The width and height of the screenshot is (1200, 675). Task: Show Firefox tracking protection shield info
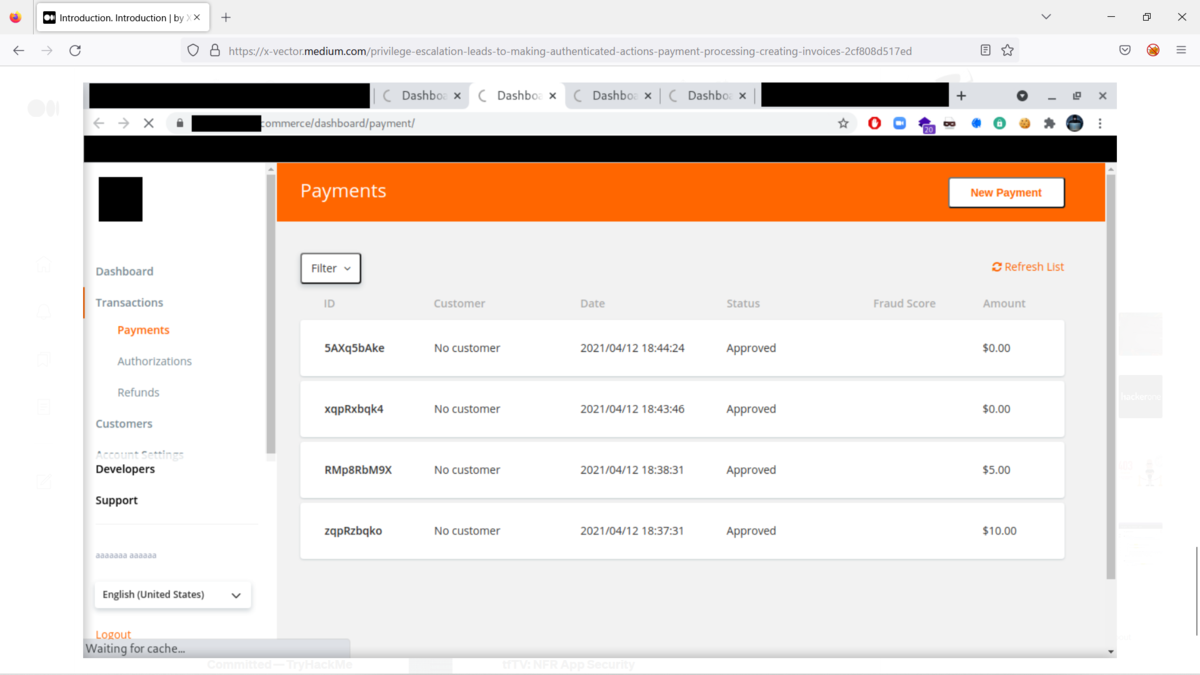tap(193, 50)
